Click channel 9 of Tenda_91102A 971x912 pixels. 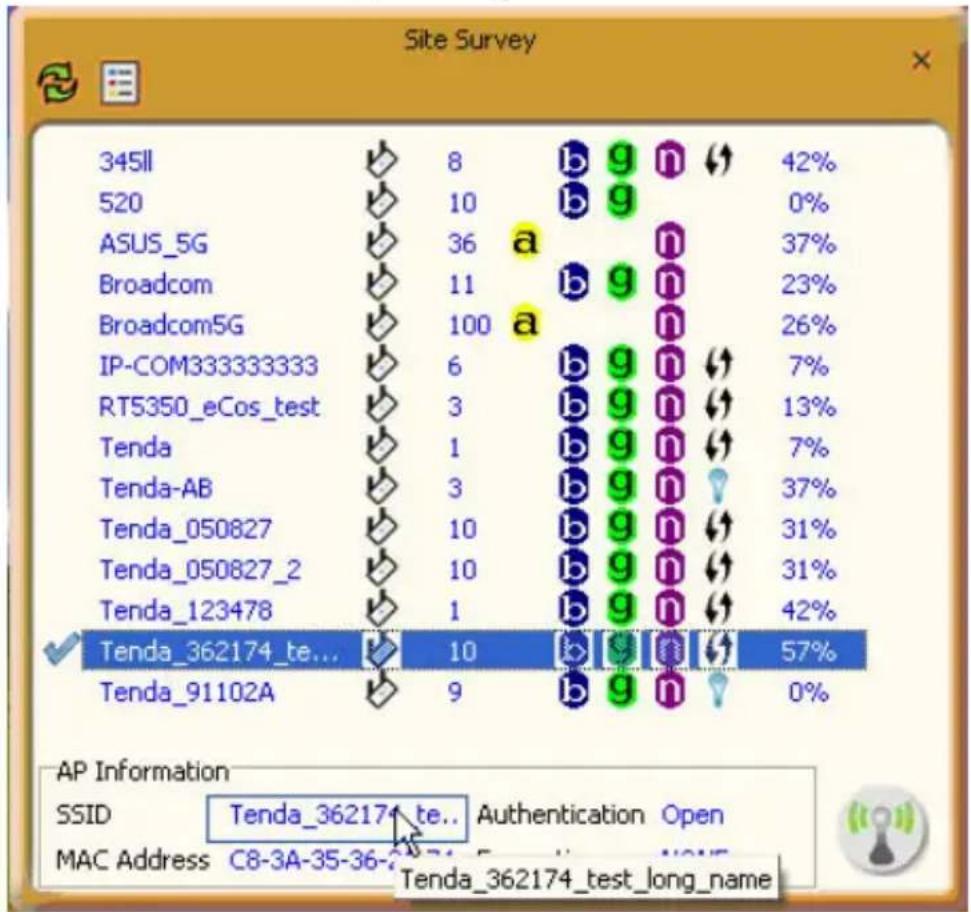[x=455, y=692]
